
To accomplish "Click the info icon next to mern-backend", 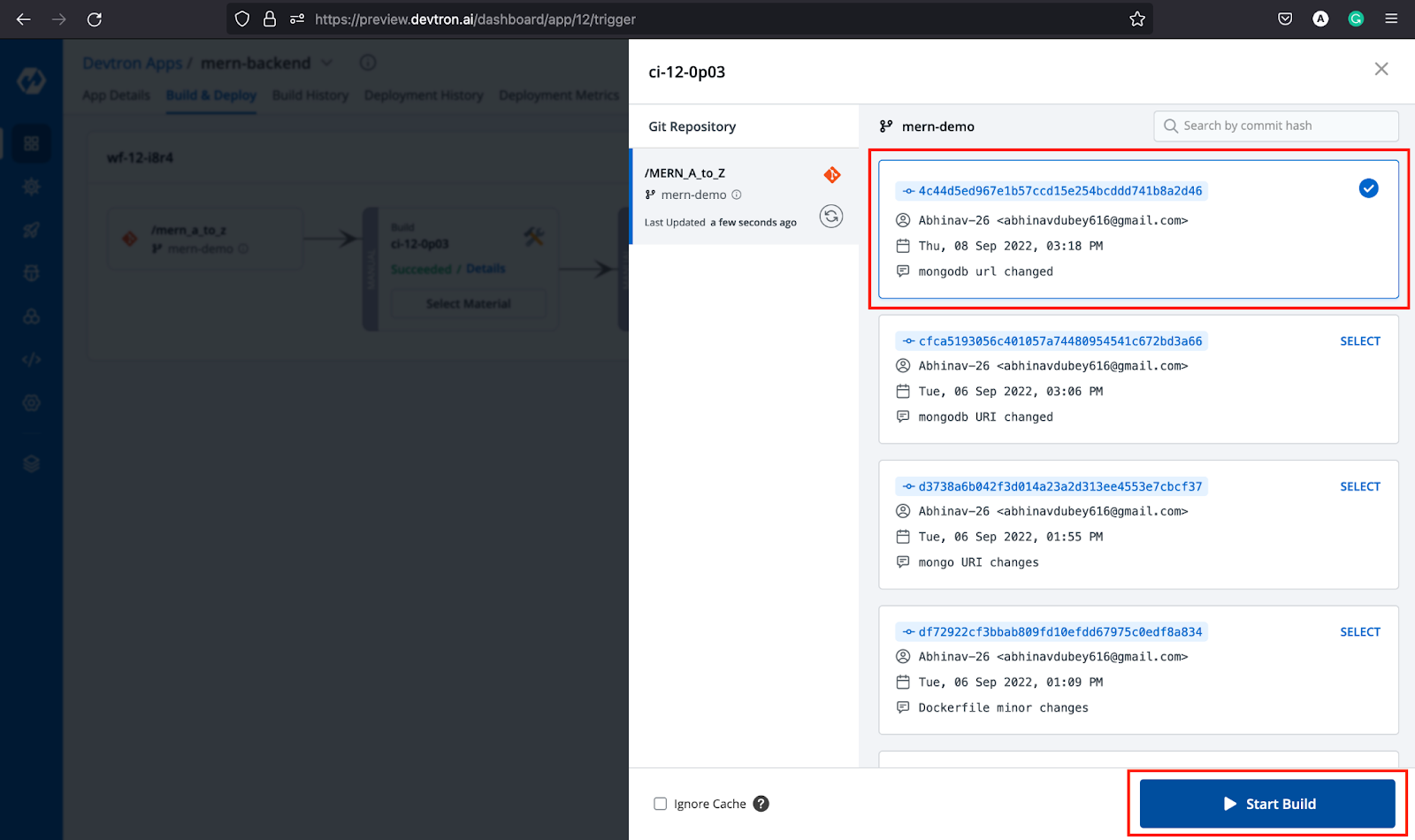I will 368,63.
